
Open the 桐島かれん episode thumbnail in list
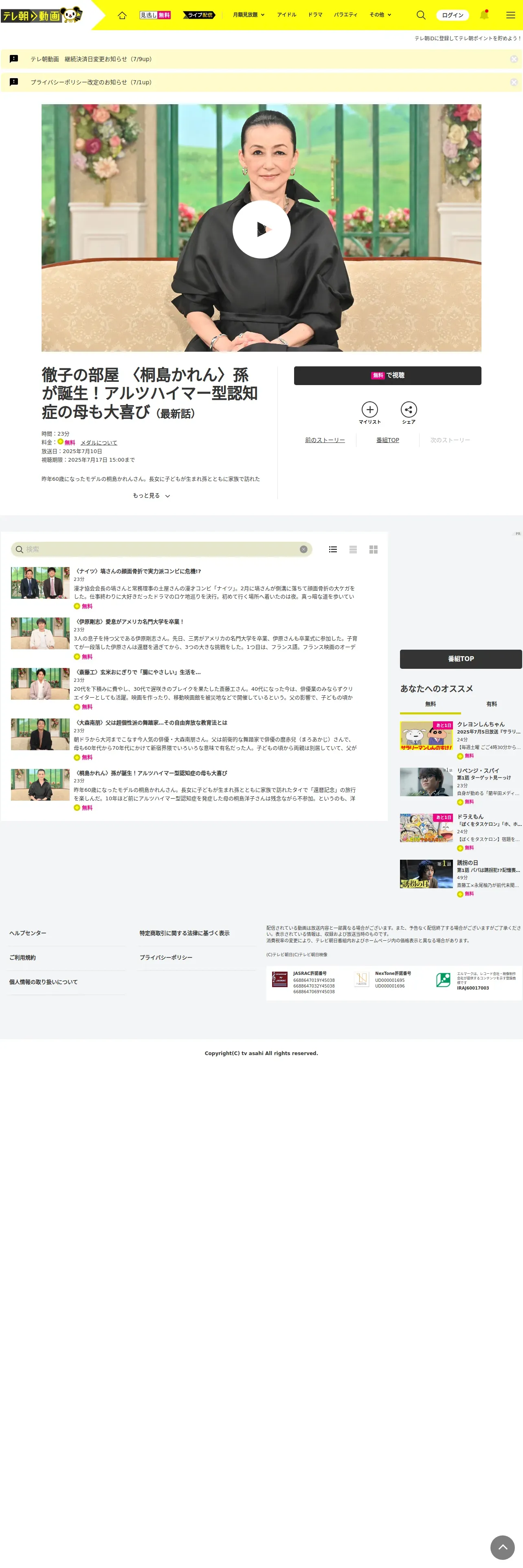(x=40, y=784)
